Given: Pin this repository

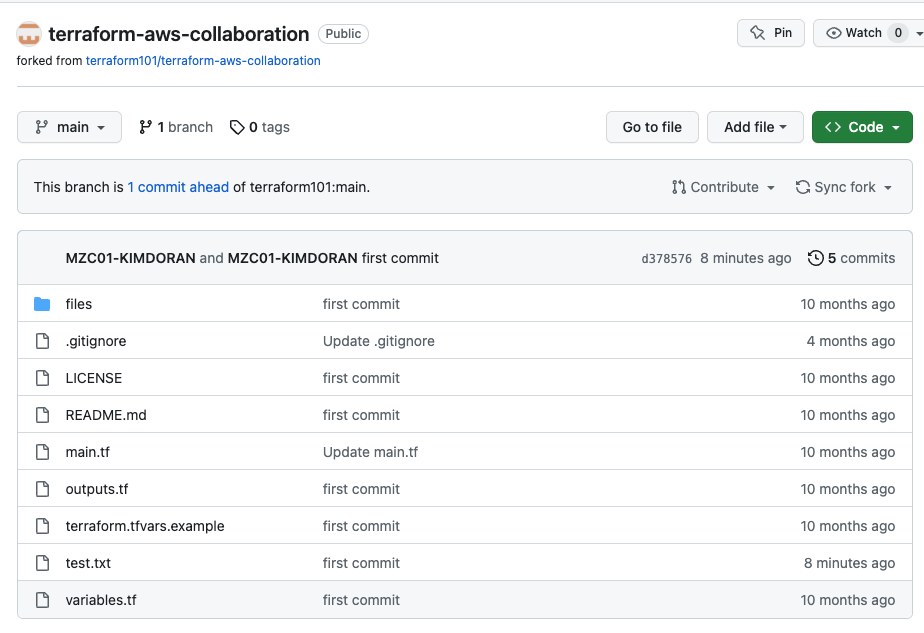Looking at the screenshot, I should point(771,33).
